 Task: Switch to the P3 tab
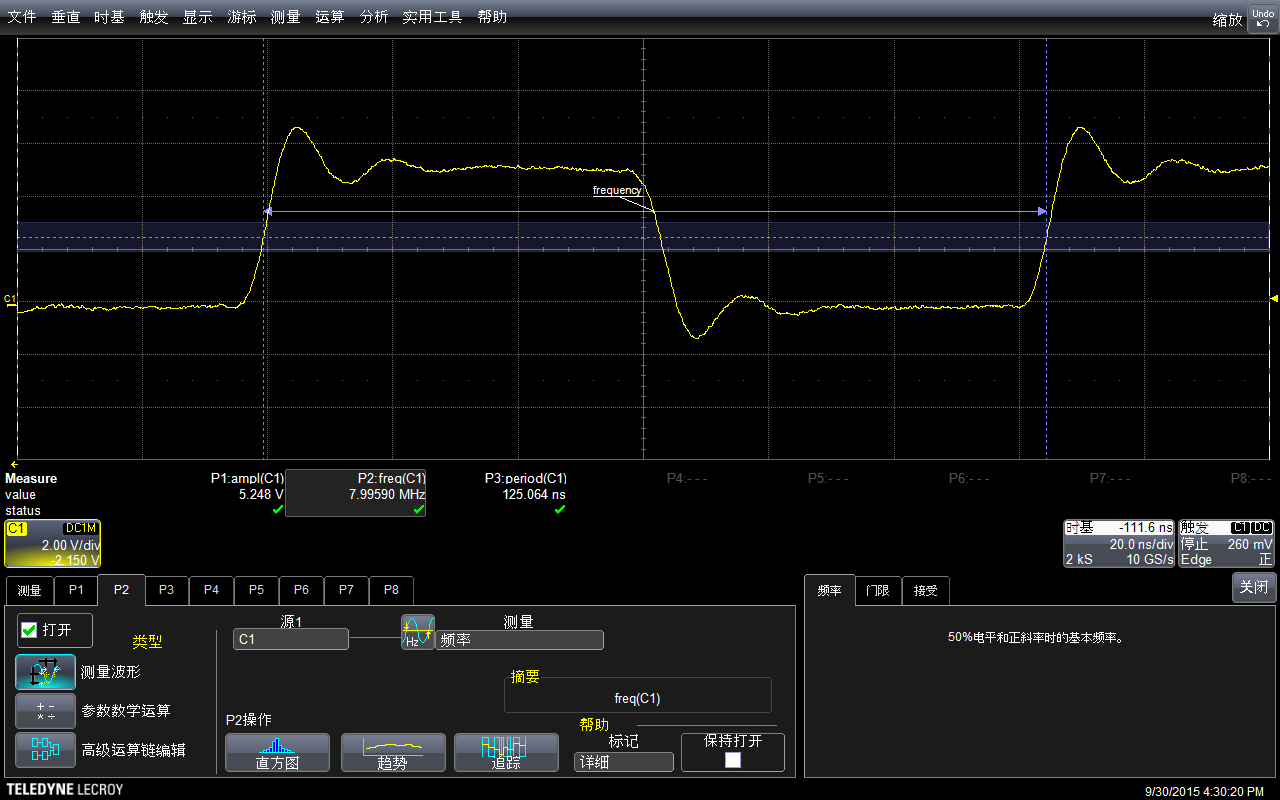[x=166, y=590]
